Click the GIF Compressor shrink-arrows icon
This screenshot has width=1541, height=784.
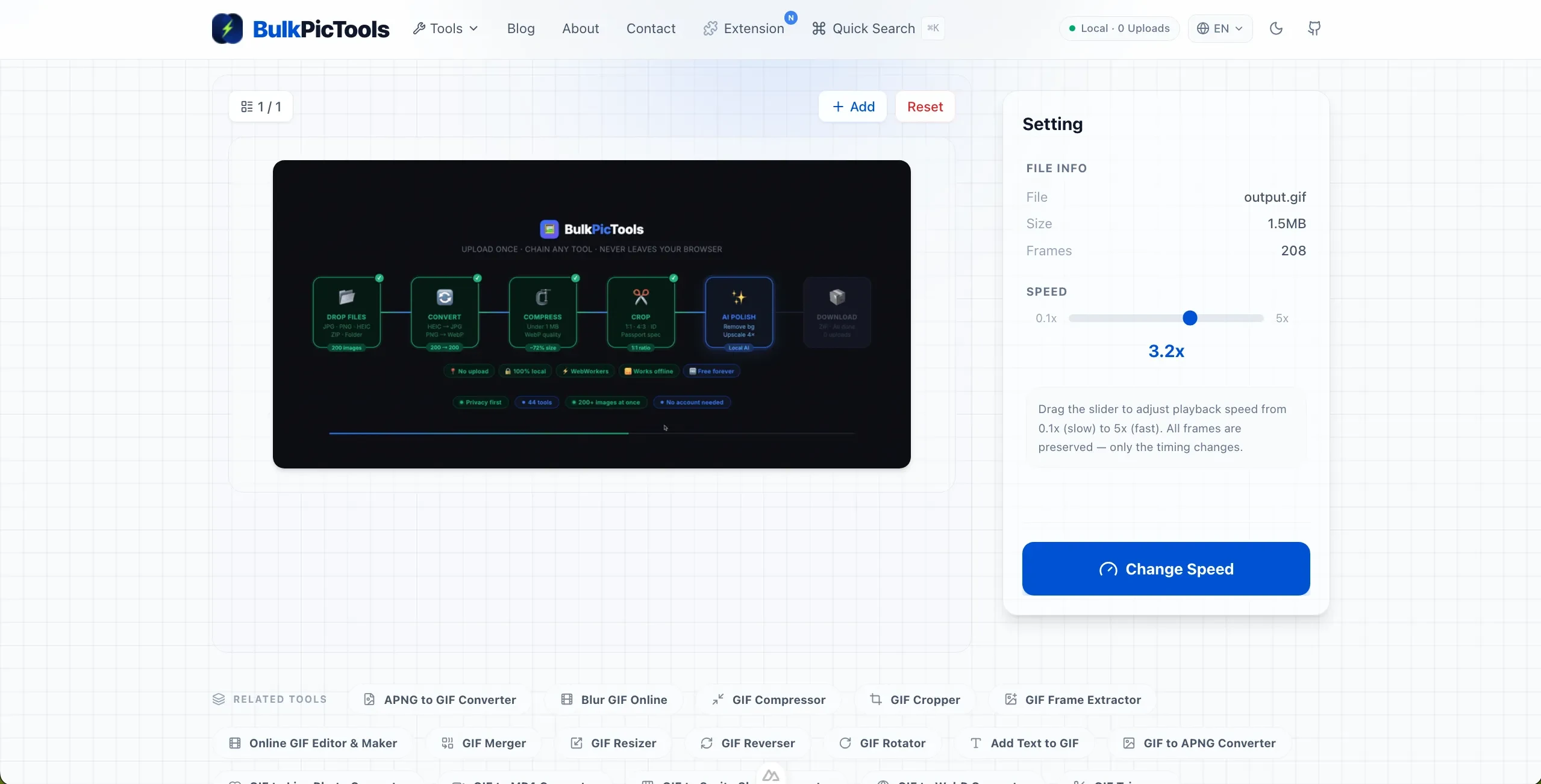(x=717, y=699)
